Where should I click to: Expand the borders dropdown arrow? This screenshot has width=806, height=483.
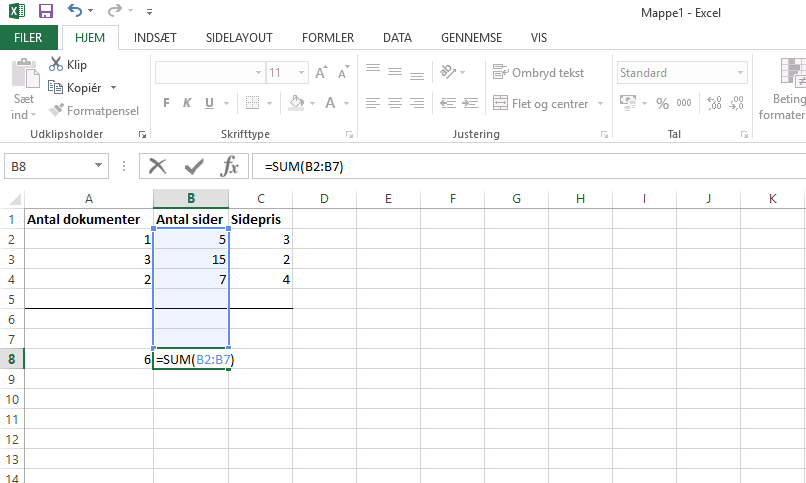pyautogui.click(x=269, y=103)
